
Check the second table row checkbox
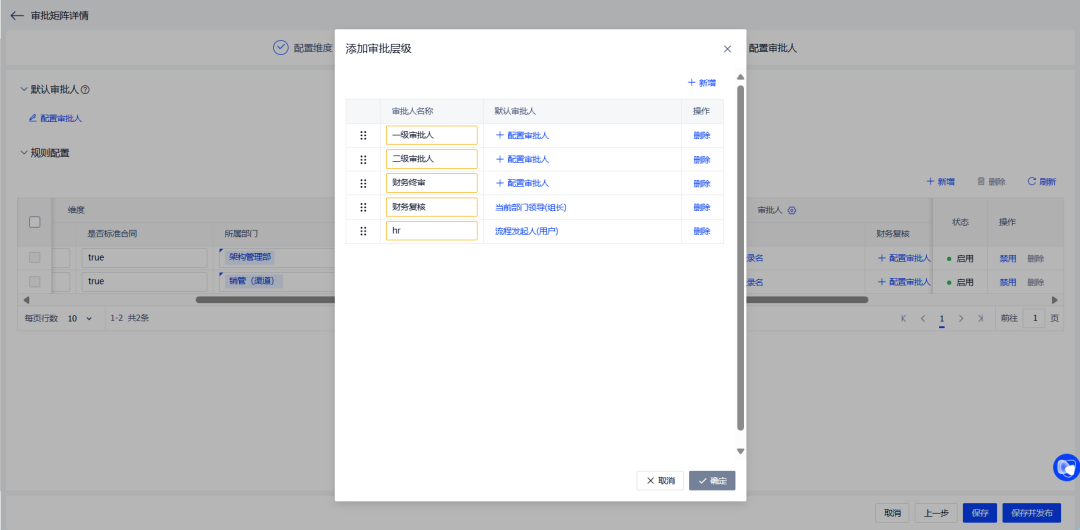34,282
